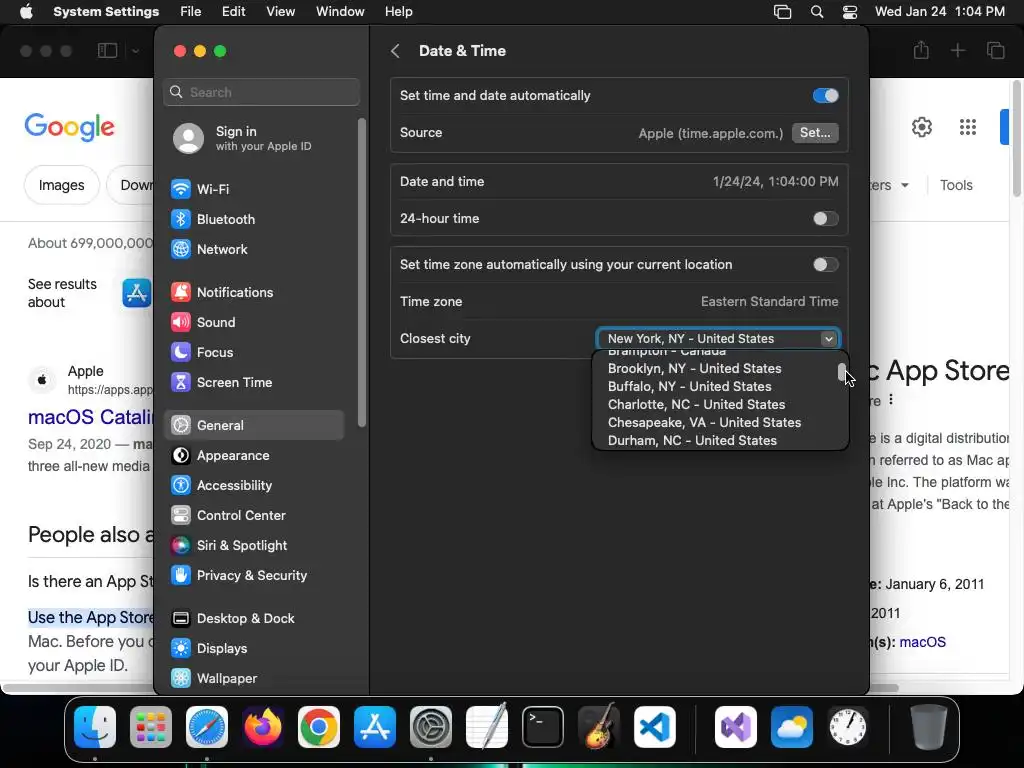
Task: Enable 24-hour time switch
Action: click(x=825, y=219)
